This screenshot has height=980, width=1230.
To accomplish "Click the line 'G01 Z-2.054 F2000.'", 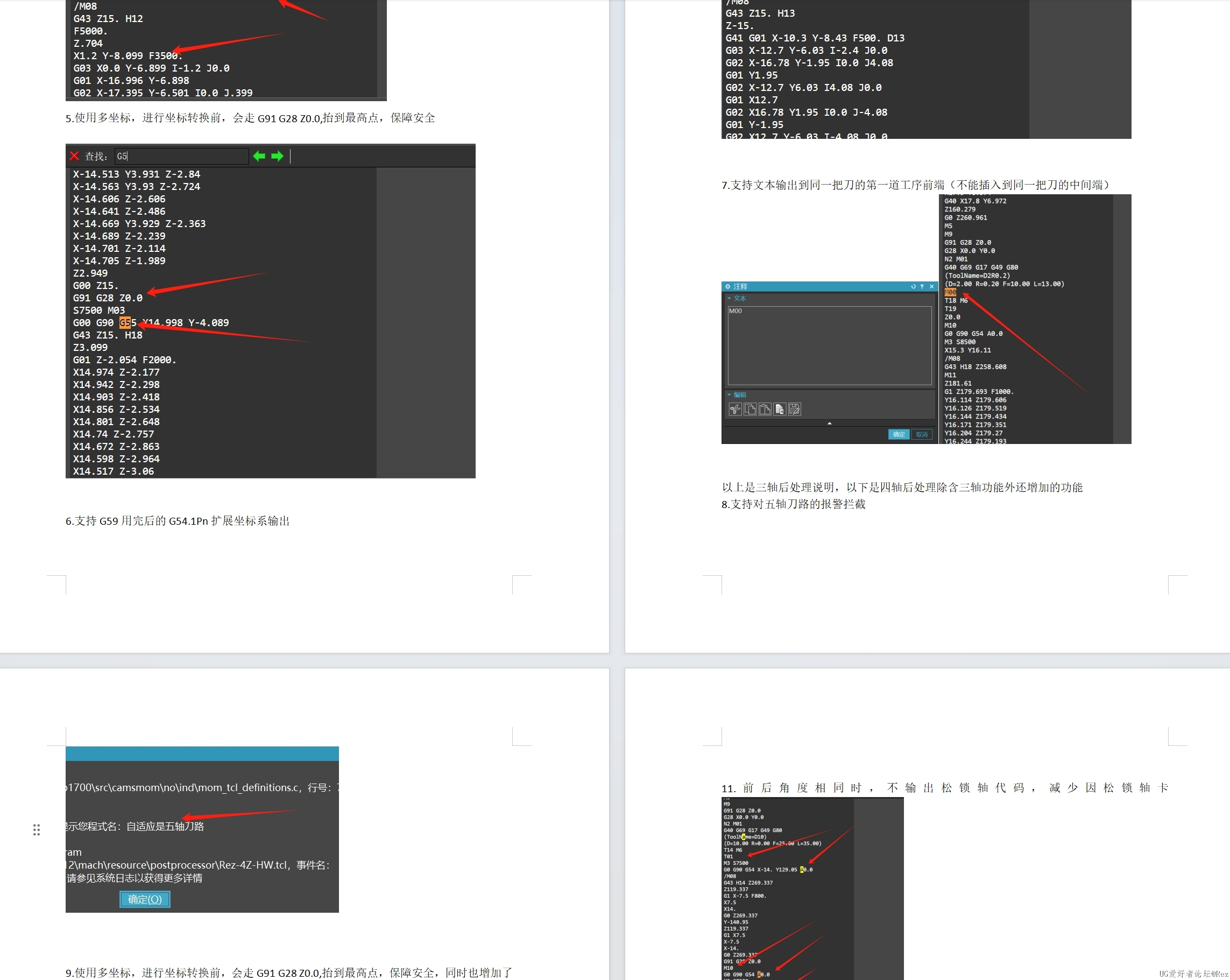I will [x=125, y=359].
